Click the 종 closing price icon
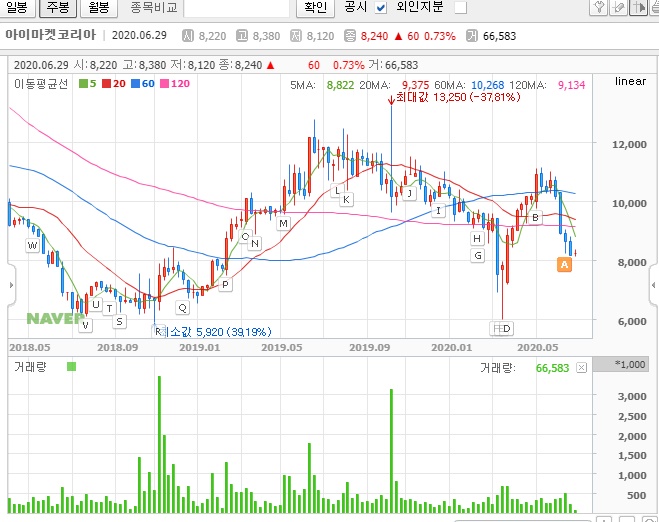This screenshot has width=659, height=522. pyautogui.click(x=350, y=36)
